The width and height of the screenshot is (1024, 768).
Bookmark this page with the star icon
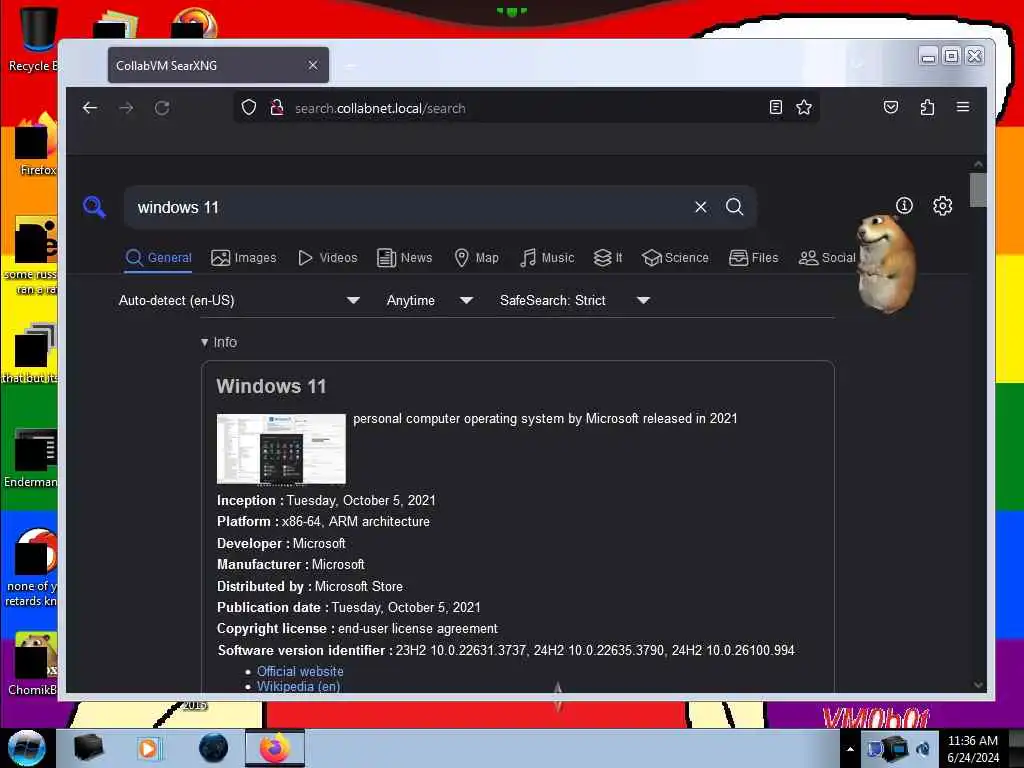[804, 107]
